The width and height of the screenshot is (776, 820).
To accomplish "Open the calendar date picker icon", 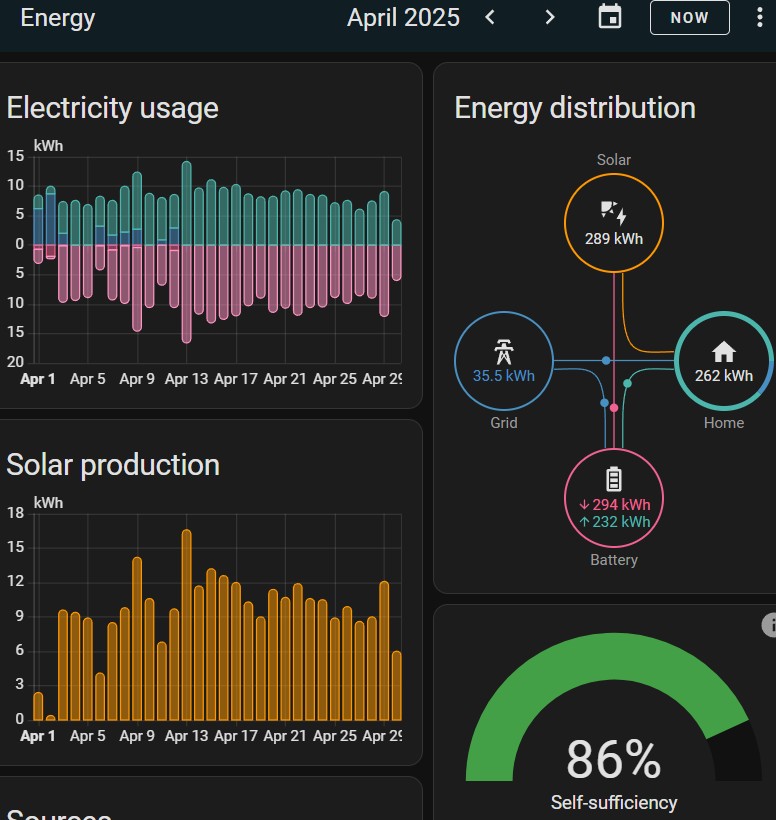I will 610,17.
